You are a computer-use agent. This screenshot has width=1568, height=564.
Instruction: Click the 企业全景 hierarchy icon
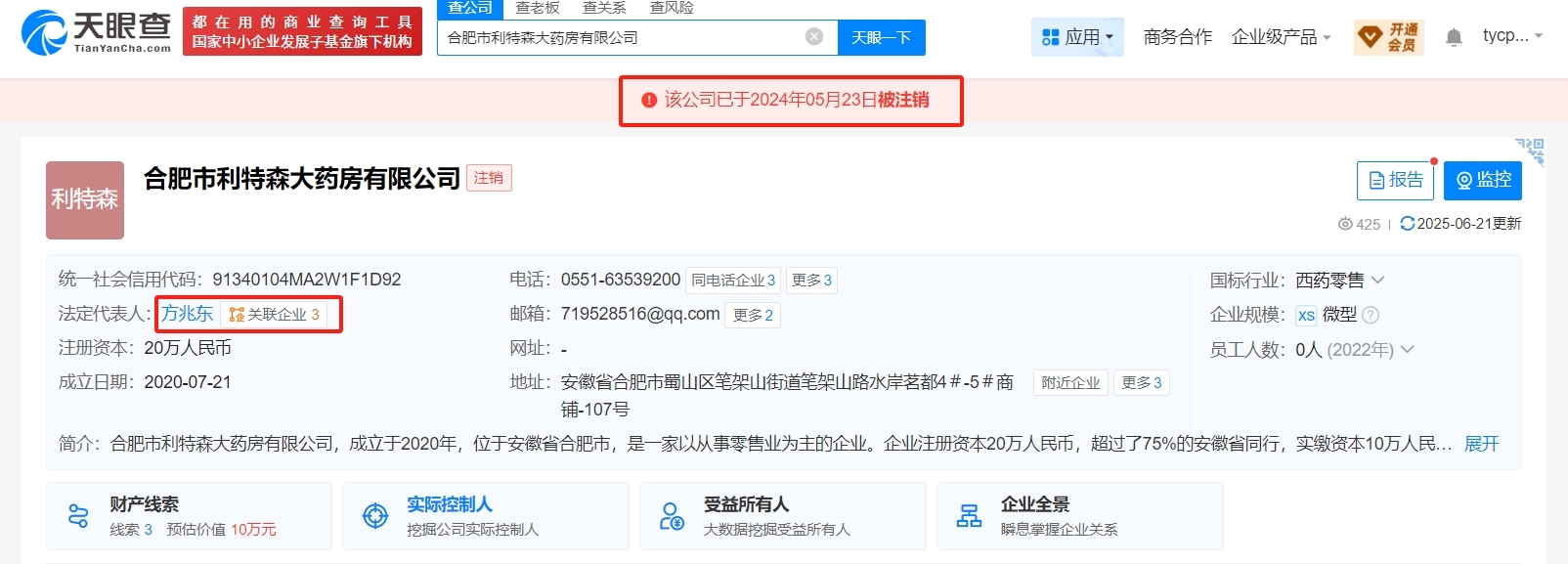coord(970,516)
